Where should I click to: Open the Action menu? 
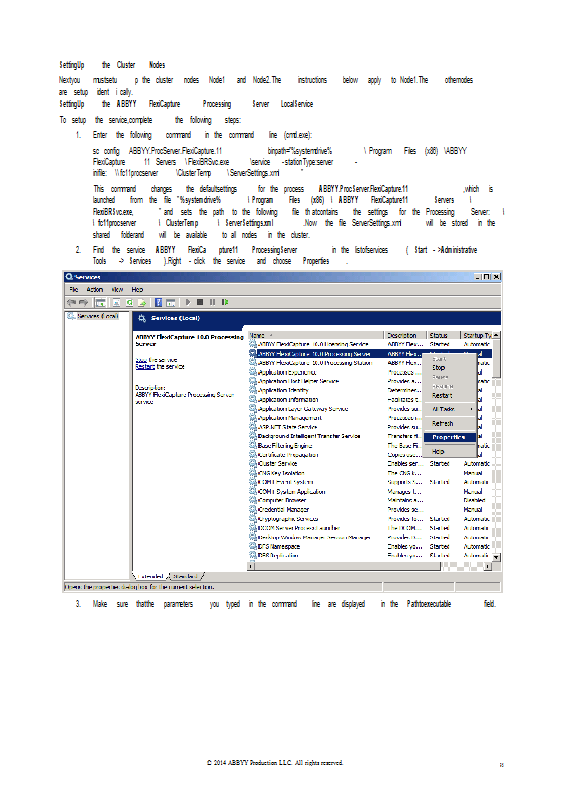(x=94, y=289)
